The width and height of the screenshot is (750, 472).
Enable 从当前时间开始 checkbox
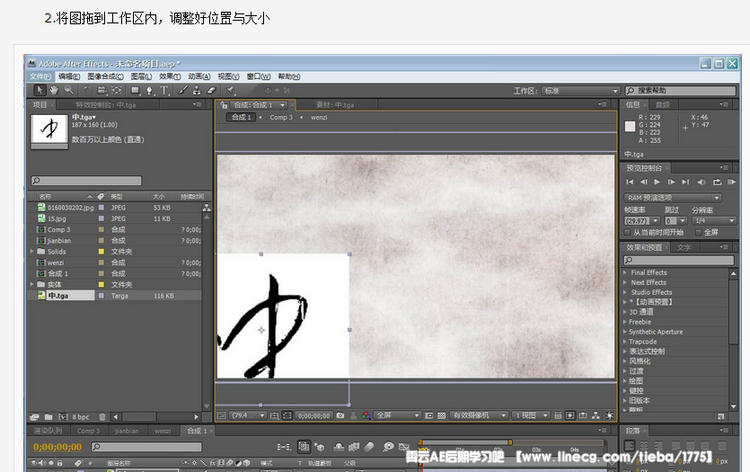coord(627,232)
